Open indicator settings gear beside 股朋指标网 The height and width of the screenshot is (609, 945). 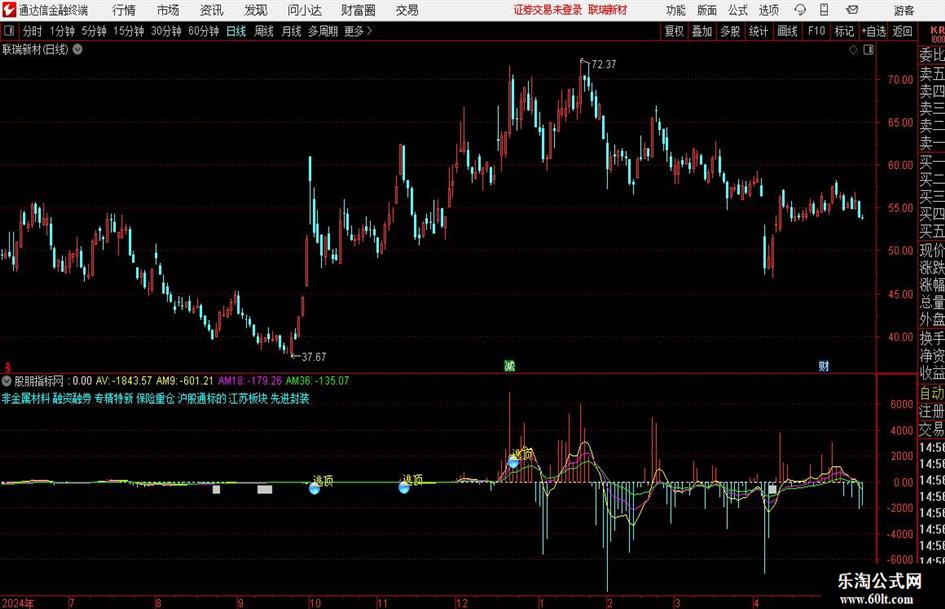[7, 381]
